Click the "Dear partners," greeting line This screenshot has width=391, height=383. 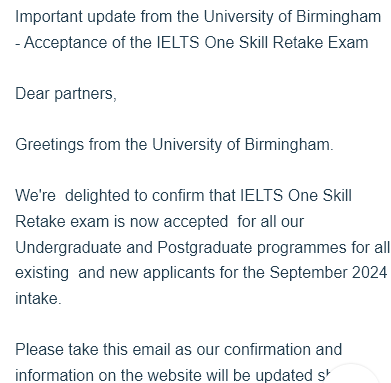(x=66, y=94)
